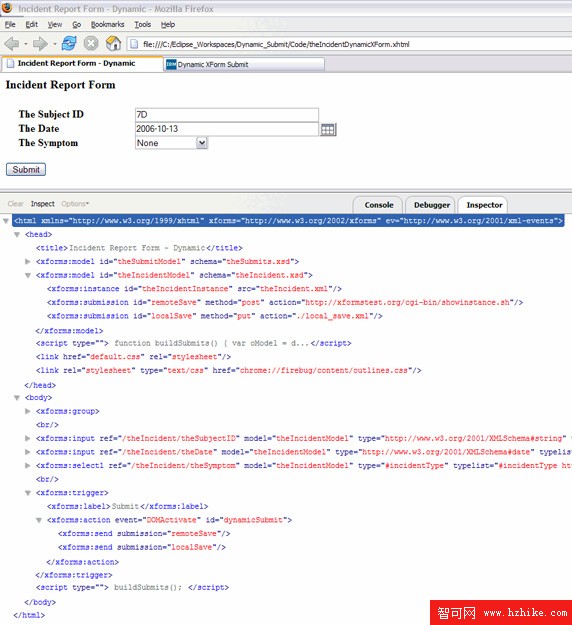572x625 pixels.
Task: Select the script buildSubmits function row in head
Action: click(x=193, y=343)
